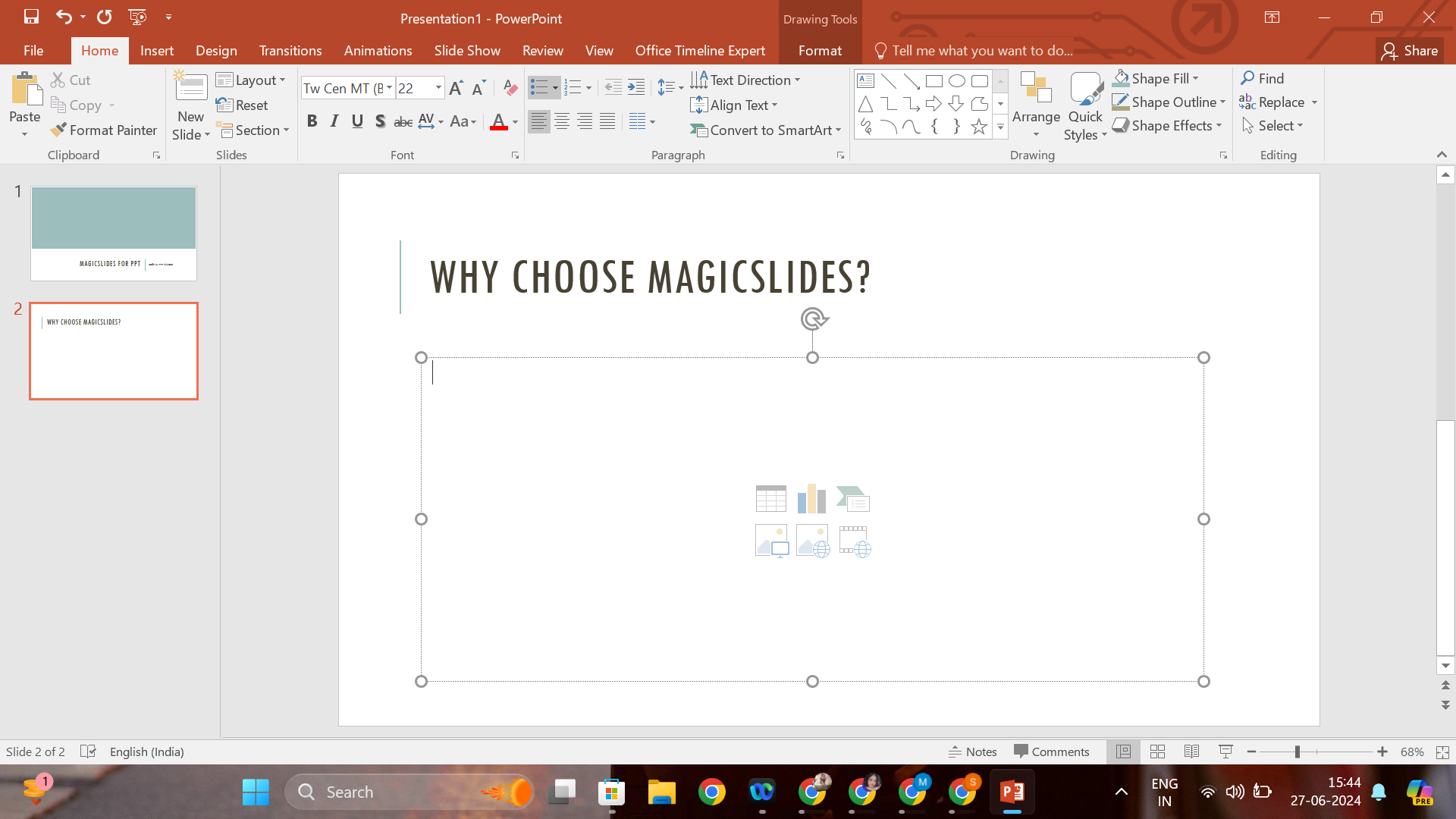Select slide 1 thumbnail

point(114,233)
